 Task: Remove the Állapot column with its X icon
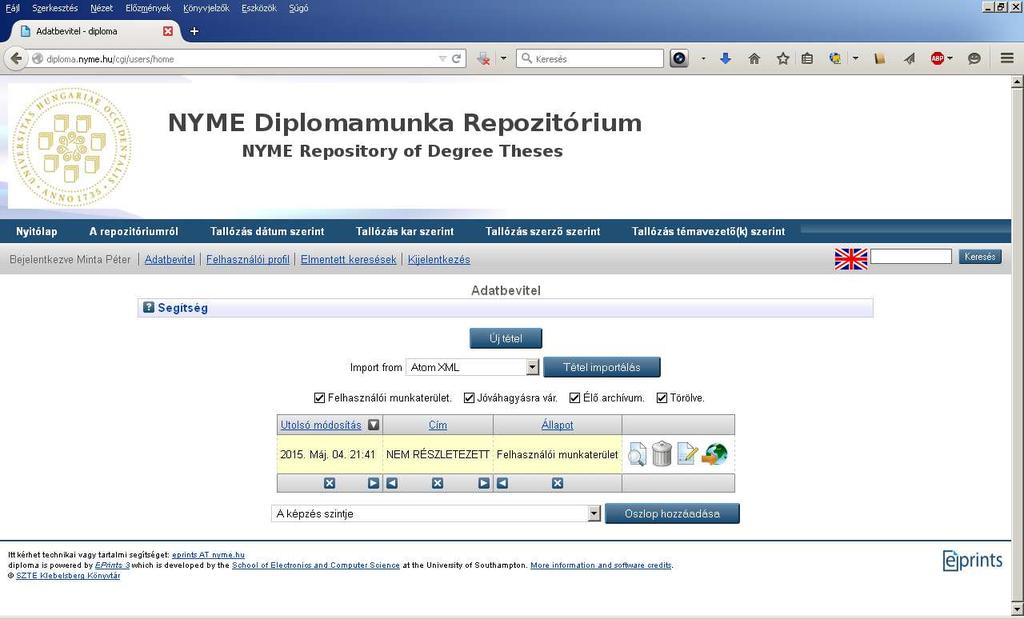[557, 483]
